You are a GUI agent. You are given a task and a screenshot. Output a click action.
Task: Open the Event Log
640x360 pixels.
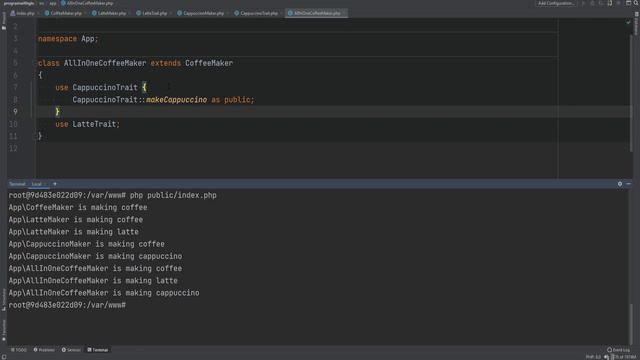[x=618, y=350]
